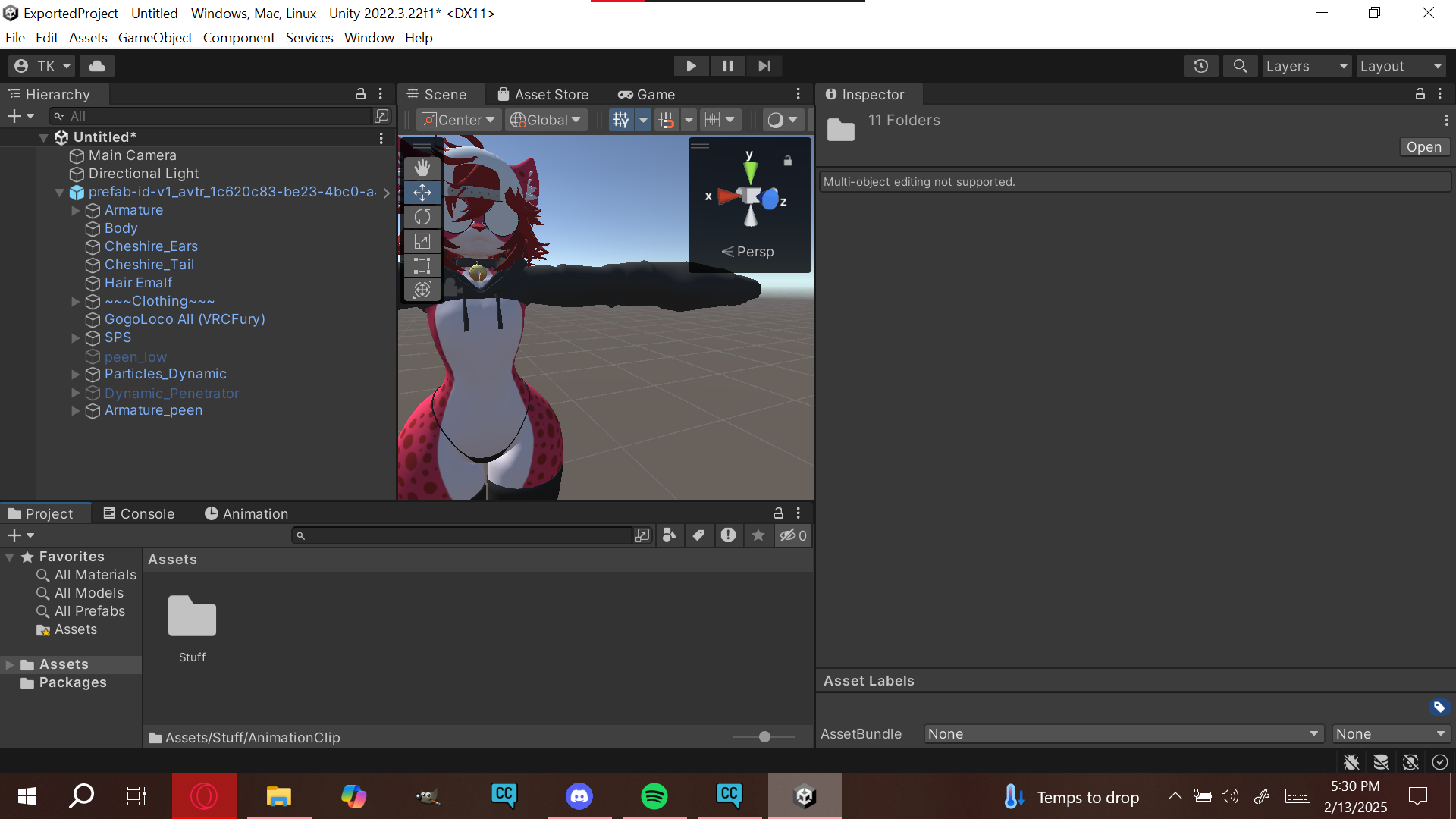Toggle grid snapping icon
This screenshot has width=1456, height=819.
coord(666,120)
